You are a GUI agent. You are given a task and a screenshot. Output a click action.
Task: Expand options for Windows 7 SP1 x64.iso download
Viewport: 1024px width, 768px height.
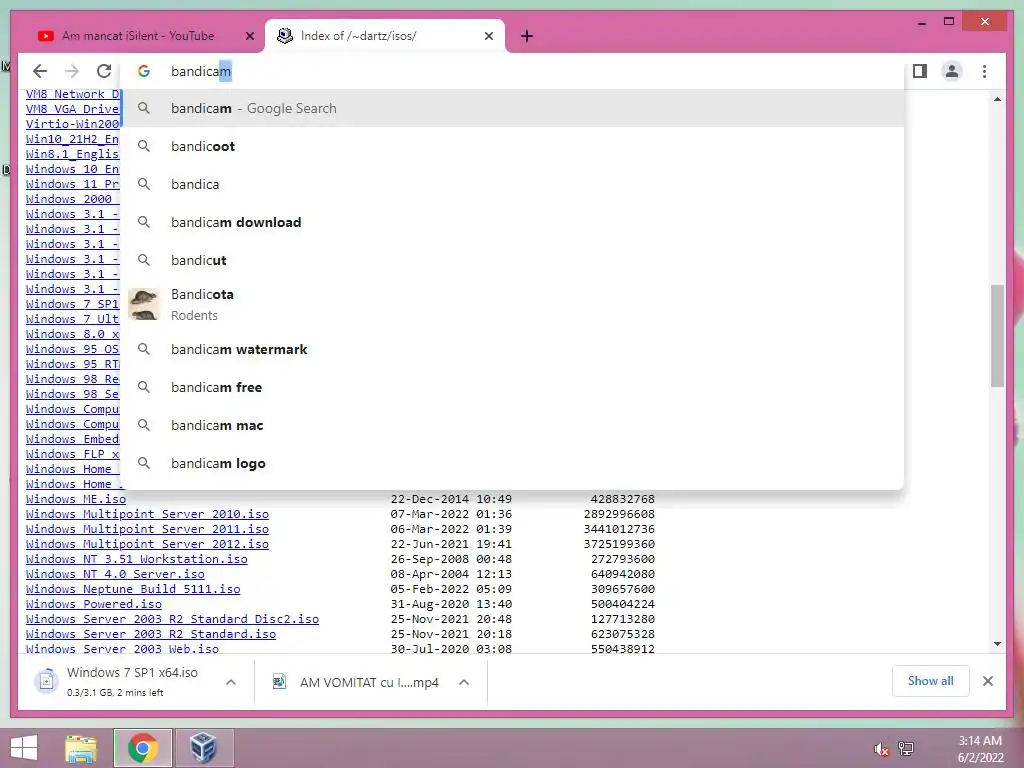[x=231, y=682]
